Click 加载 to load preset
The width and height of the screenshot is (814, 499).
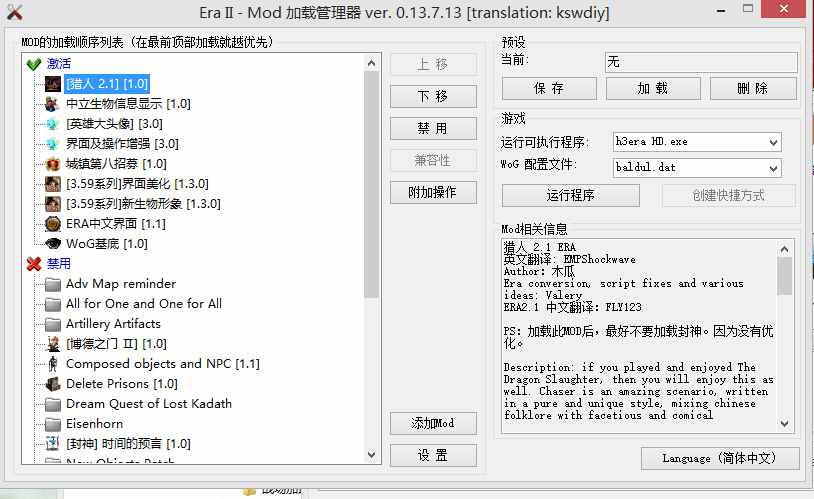coord(653,88)
